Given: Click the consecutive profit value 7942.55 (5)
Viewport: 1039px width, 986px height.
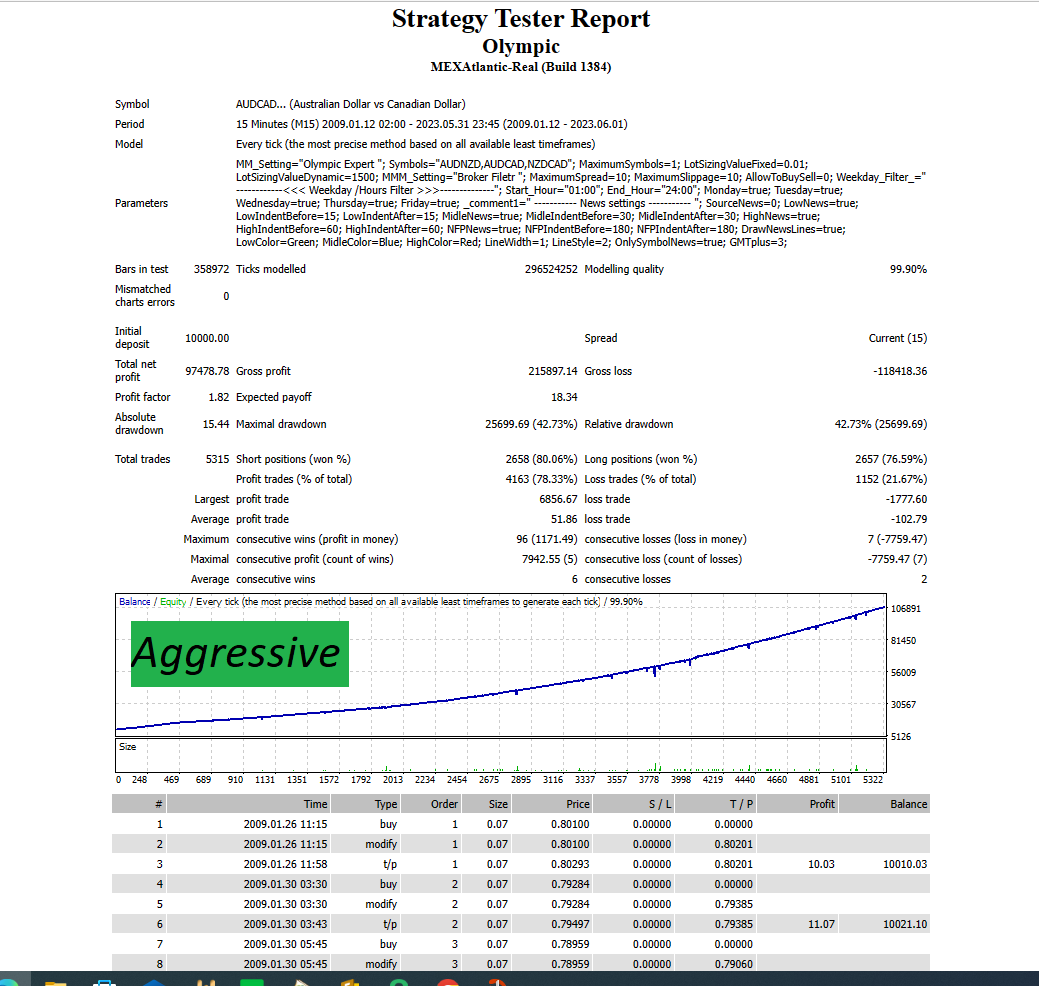Looking at the screenshot, I should pos(549,559).
